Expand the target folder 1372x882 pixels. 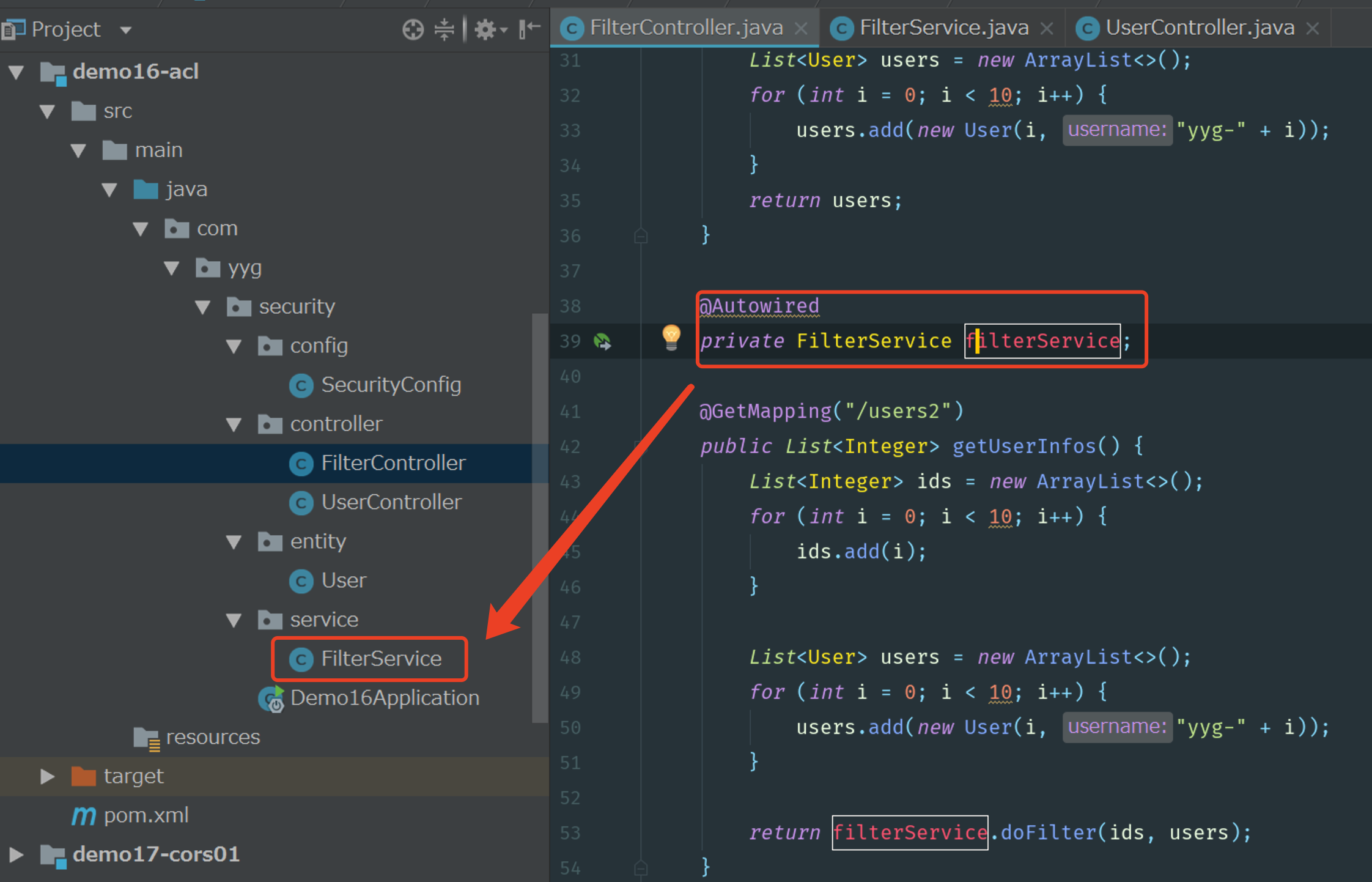point(47,776)
